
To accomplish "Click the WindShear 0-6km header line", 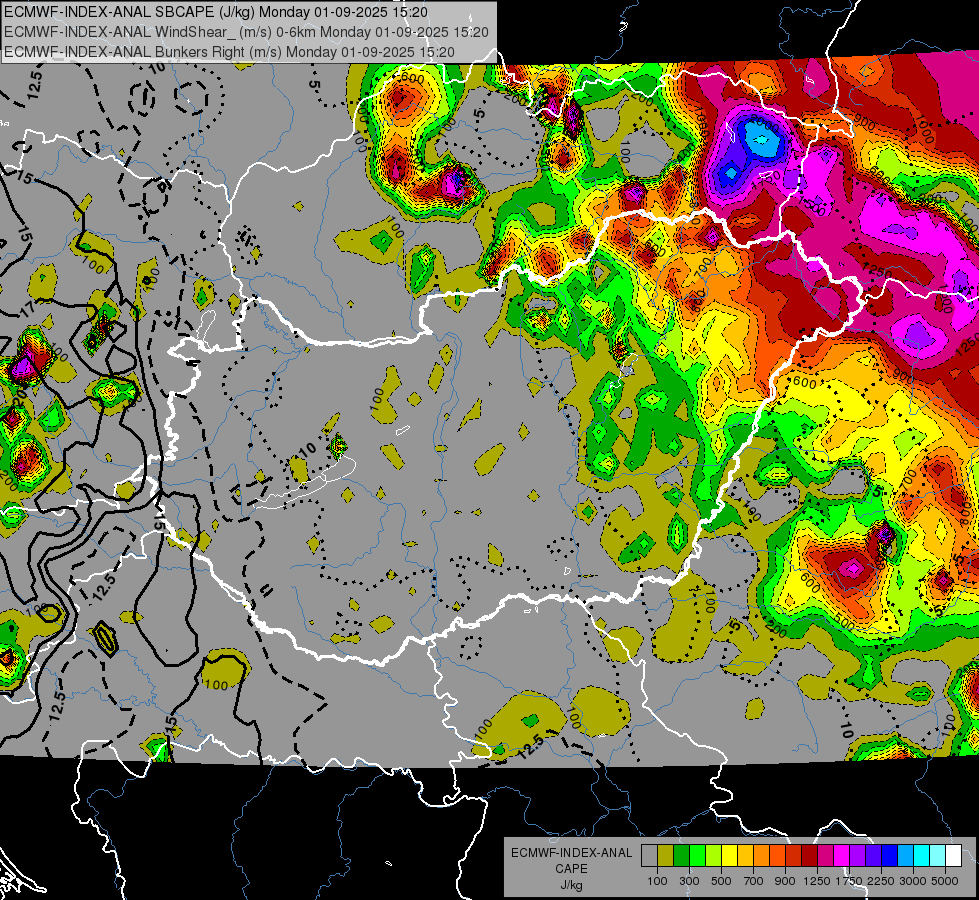I will click(247, 32).
